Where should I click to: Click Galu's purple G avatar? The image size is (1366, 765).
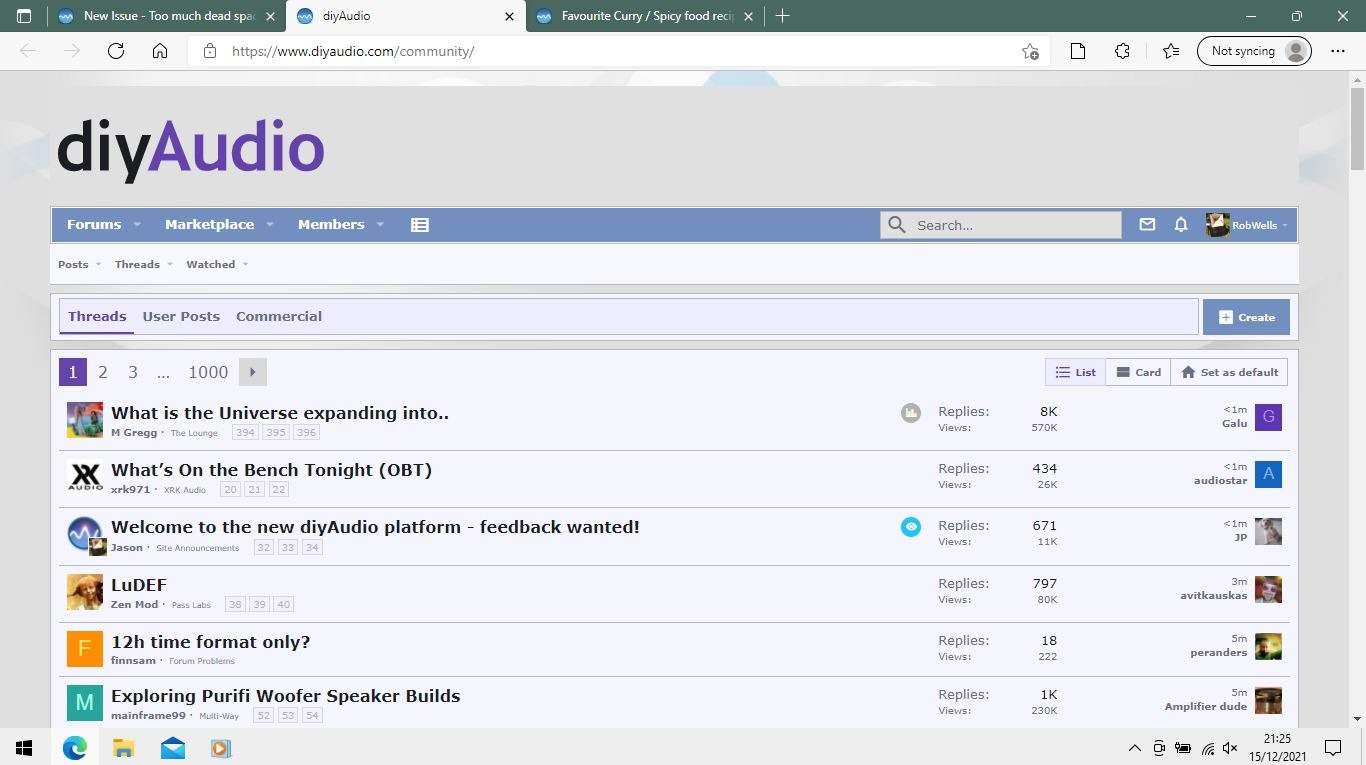[1268, 417]
